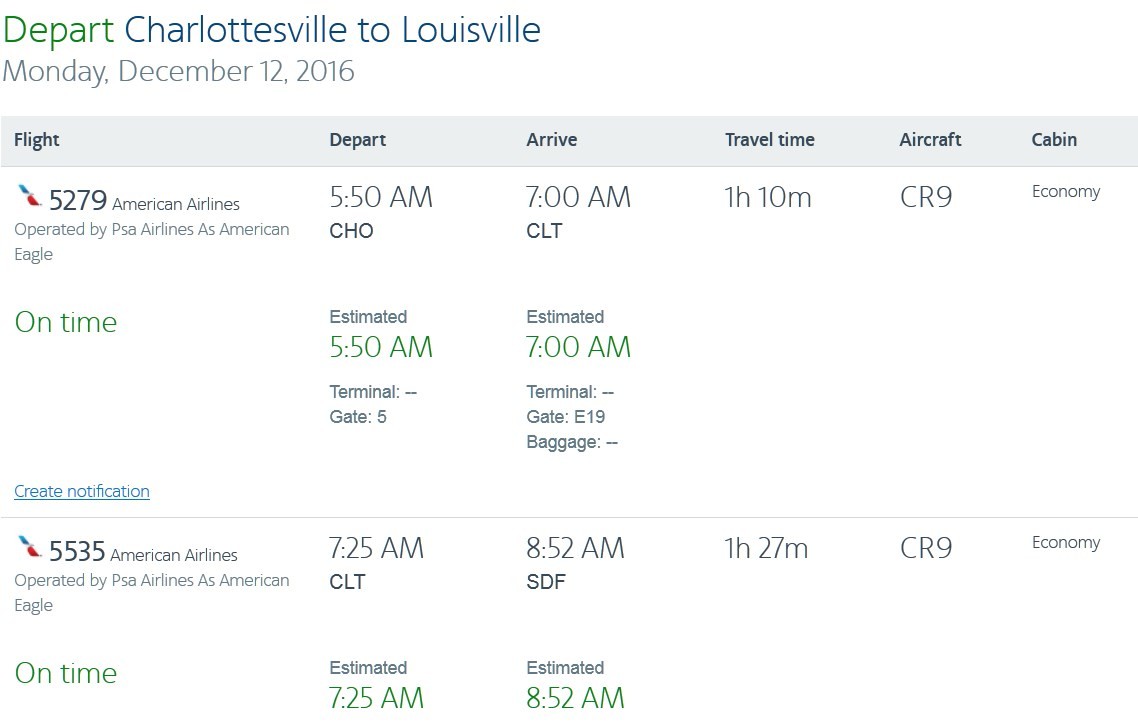This screenshot has width=1138, height=728.
Task: Select the 1h 27m travel time
Action: [x=766, y=549]
